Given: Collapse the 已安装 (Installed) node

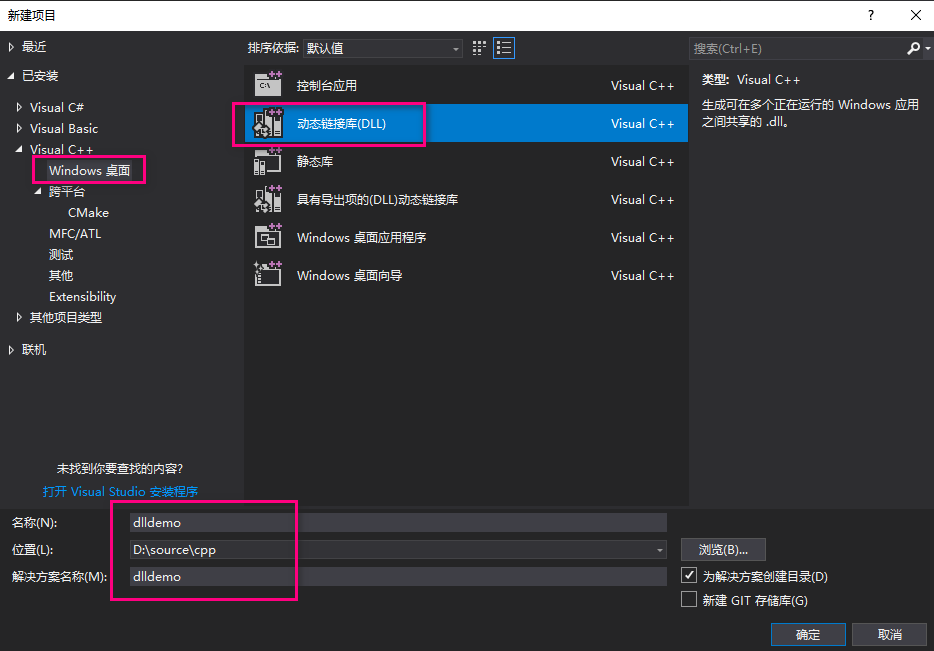Looking at the screenshot, I should coord(11,76).
